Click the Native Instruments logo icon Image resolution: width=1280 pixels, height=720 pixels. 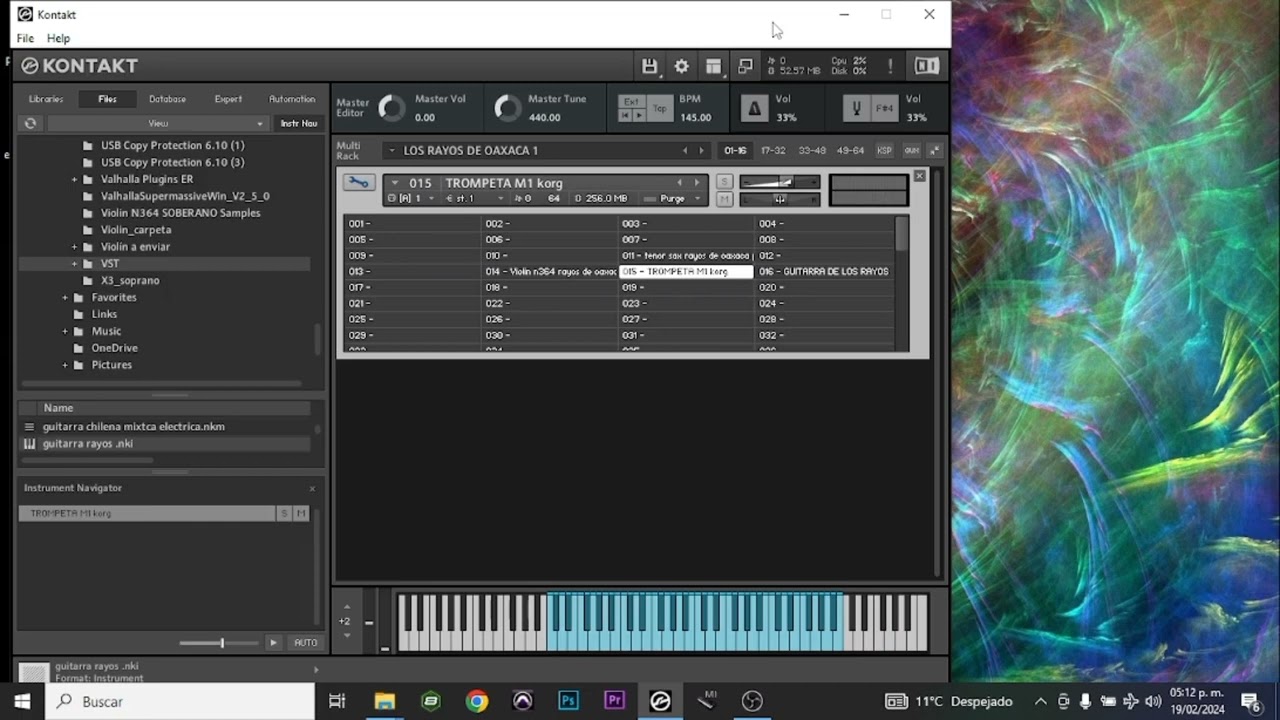[927, 66]
